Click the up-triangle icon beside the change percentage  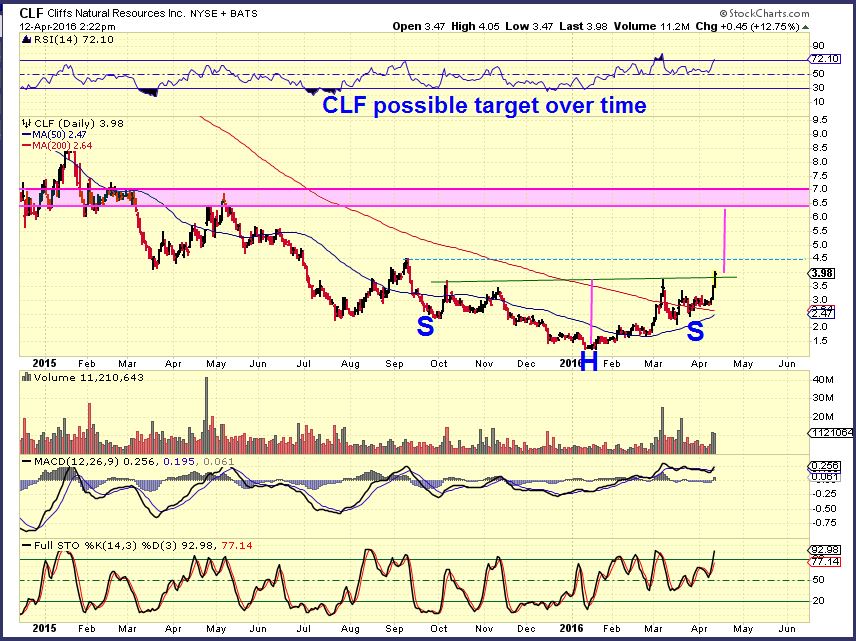(806, 27)
